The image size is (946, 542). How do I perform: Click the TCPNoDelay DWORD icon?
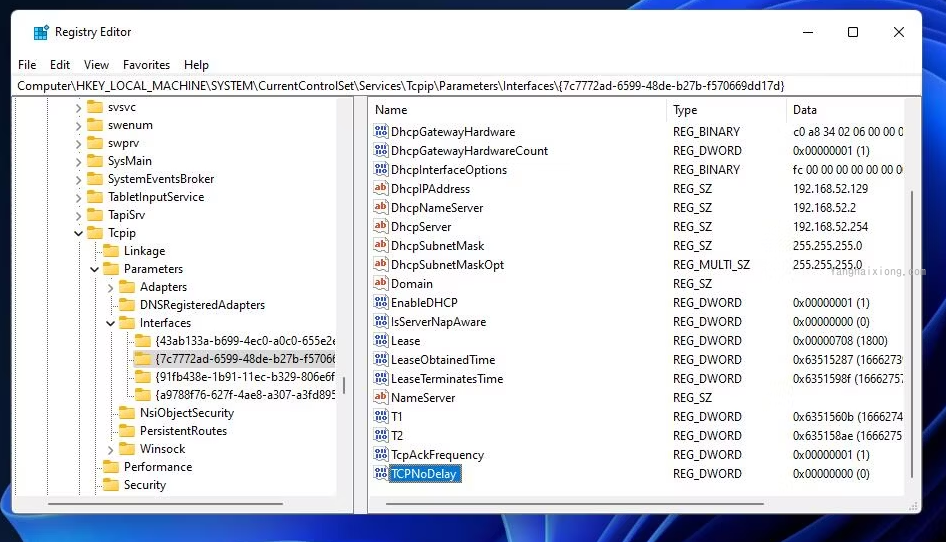point(381,473)
